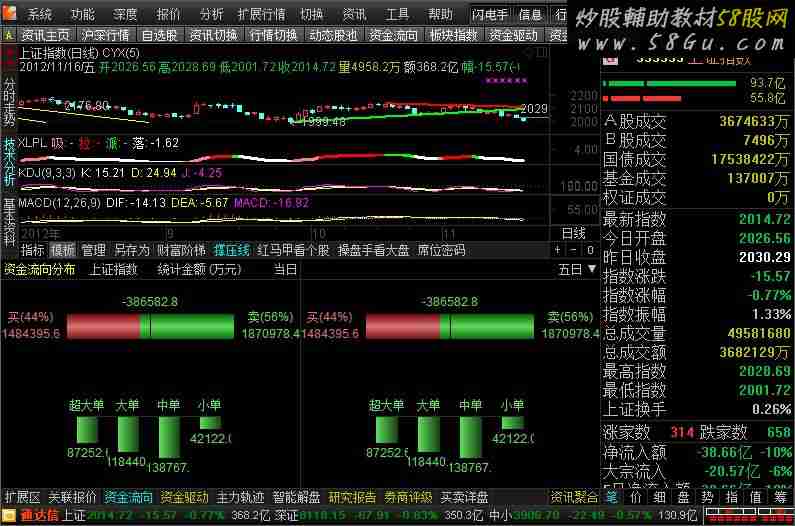Open the 券商评级 bottom tab

pos(408,497)
